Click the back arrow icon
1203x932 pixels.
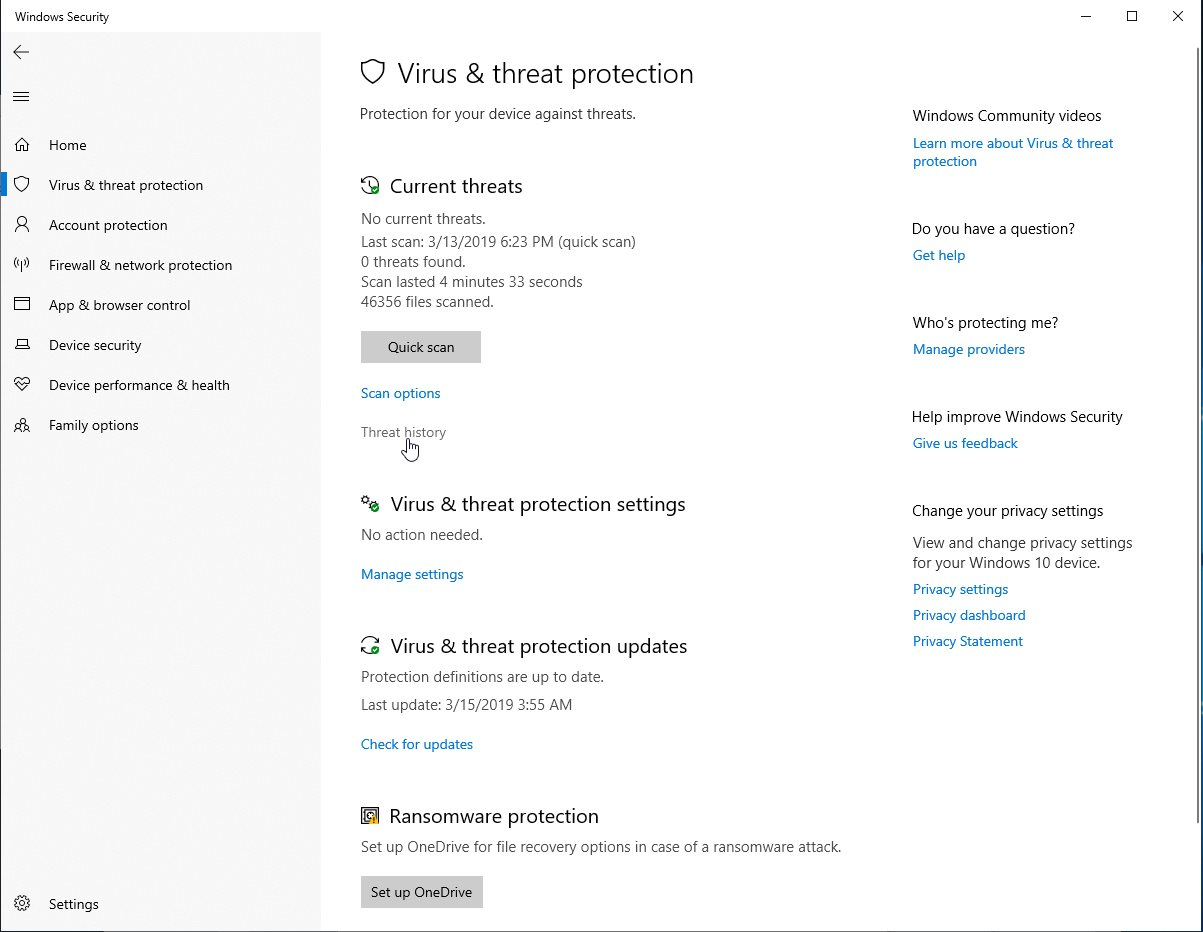tap(21, 52)
